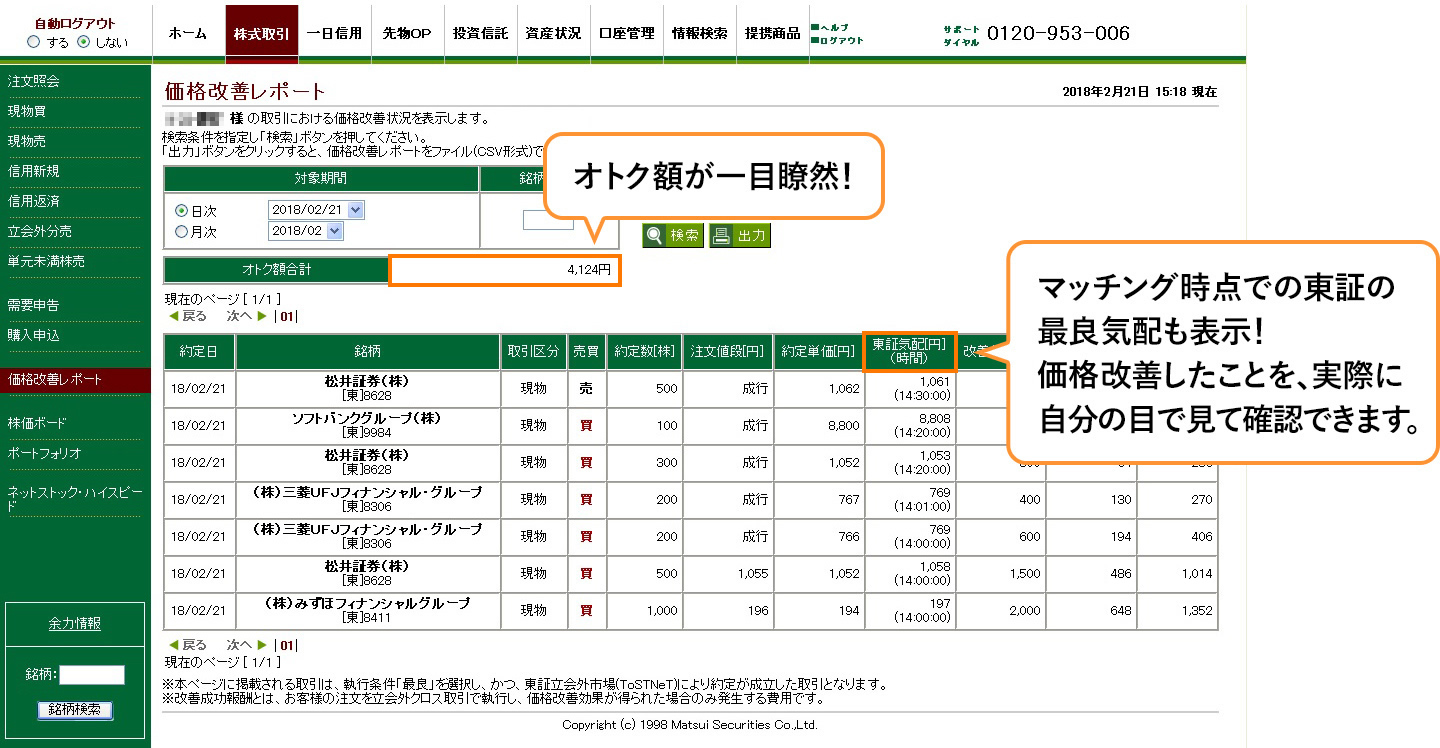The image size is (1440, 748).
Task: Click the ソフトバンクグループ(株) row name
Action: coord(367,418)
